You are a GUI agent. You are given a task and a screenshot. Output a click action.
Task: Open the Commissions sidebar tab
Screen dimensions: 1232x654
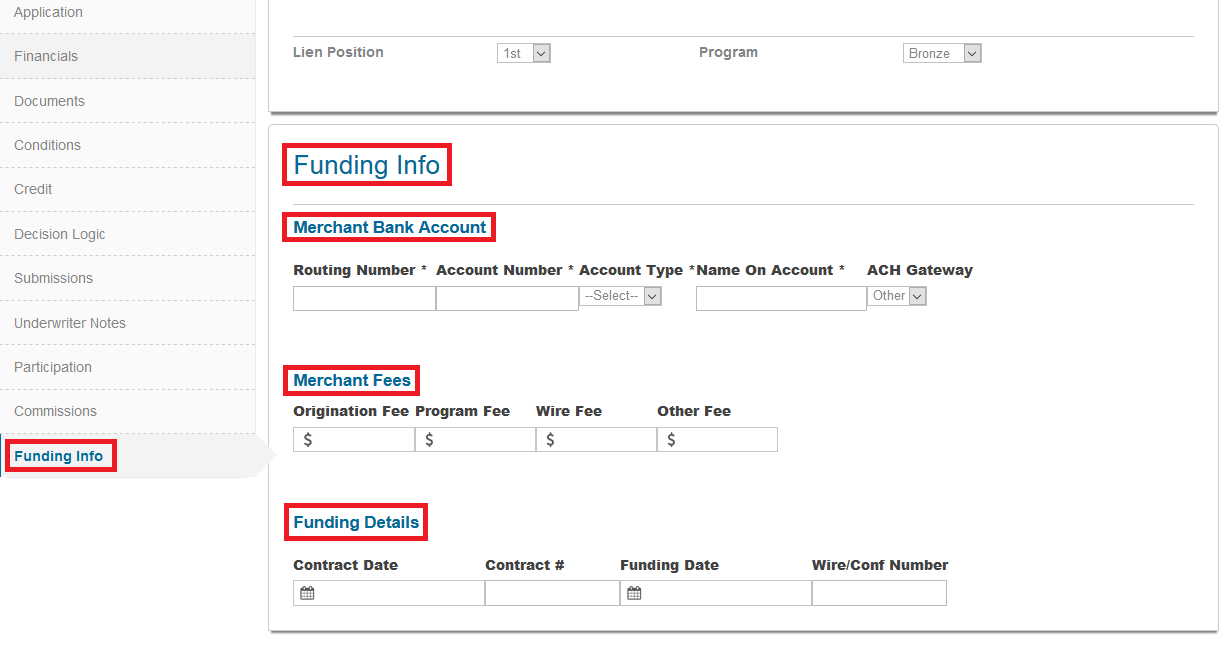128,411
